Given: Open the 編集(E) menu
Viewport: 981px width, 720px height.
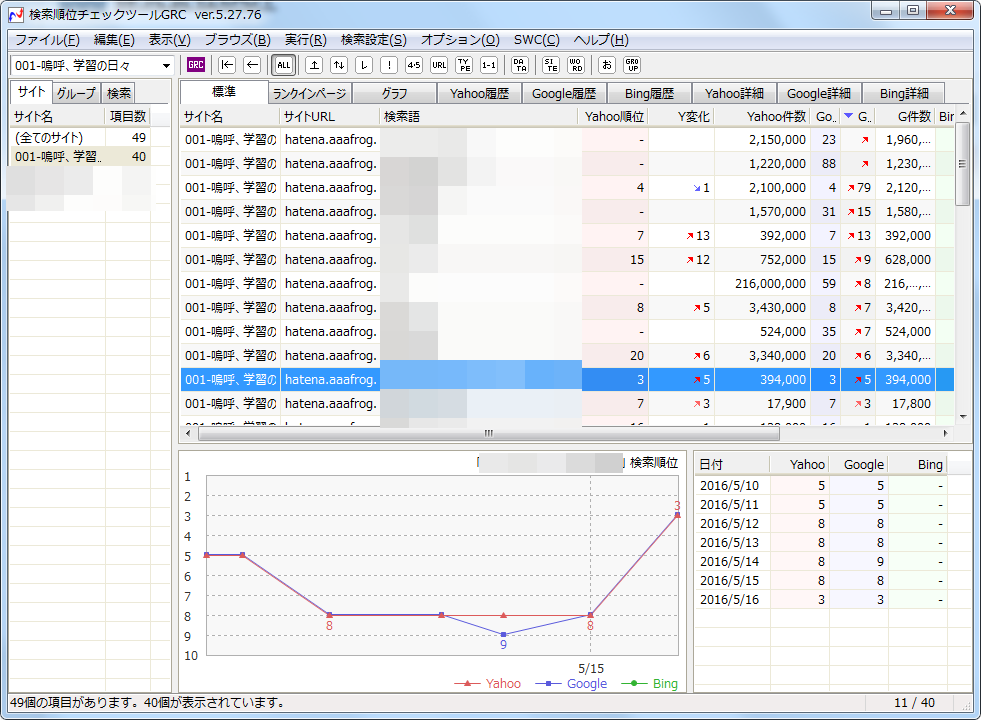Looking at the screenshot, I should [x=114, y=40].
